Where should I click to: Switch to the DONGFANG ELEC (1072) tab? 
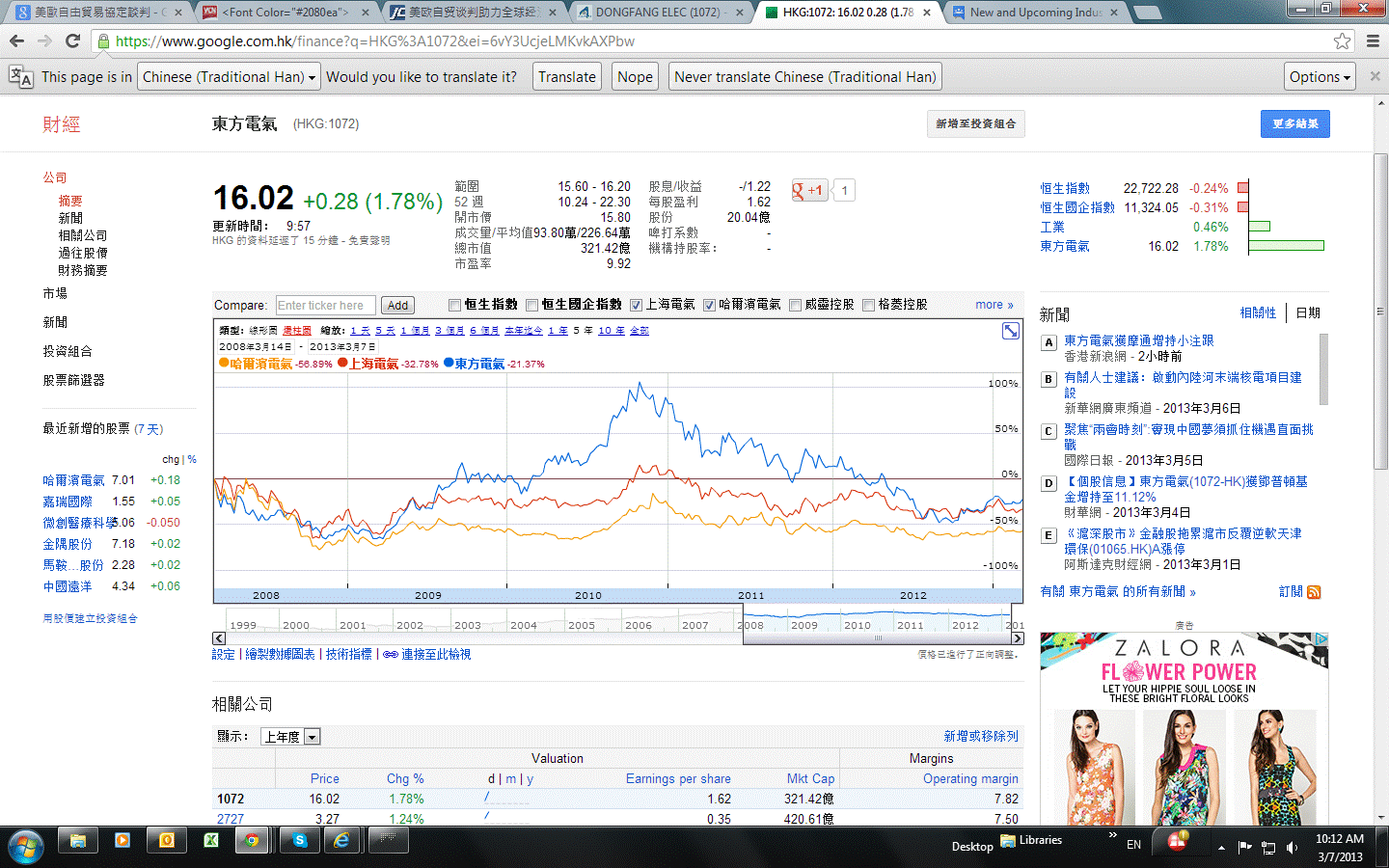click(662, 13)
